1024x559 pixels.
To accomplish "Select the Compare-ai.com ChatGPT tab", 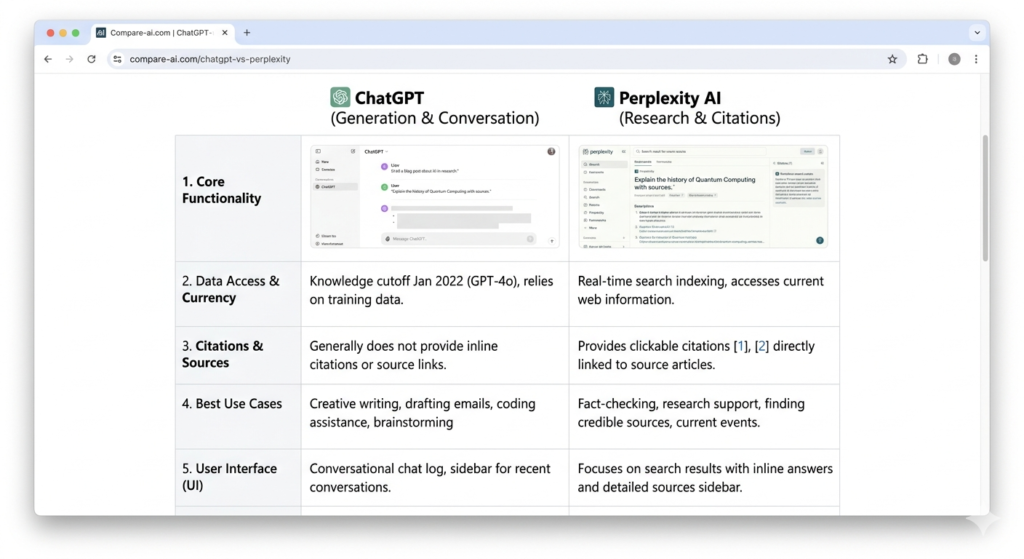I will coord(163,33).
